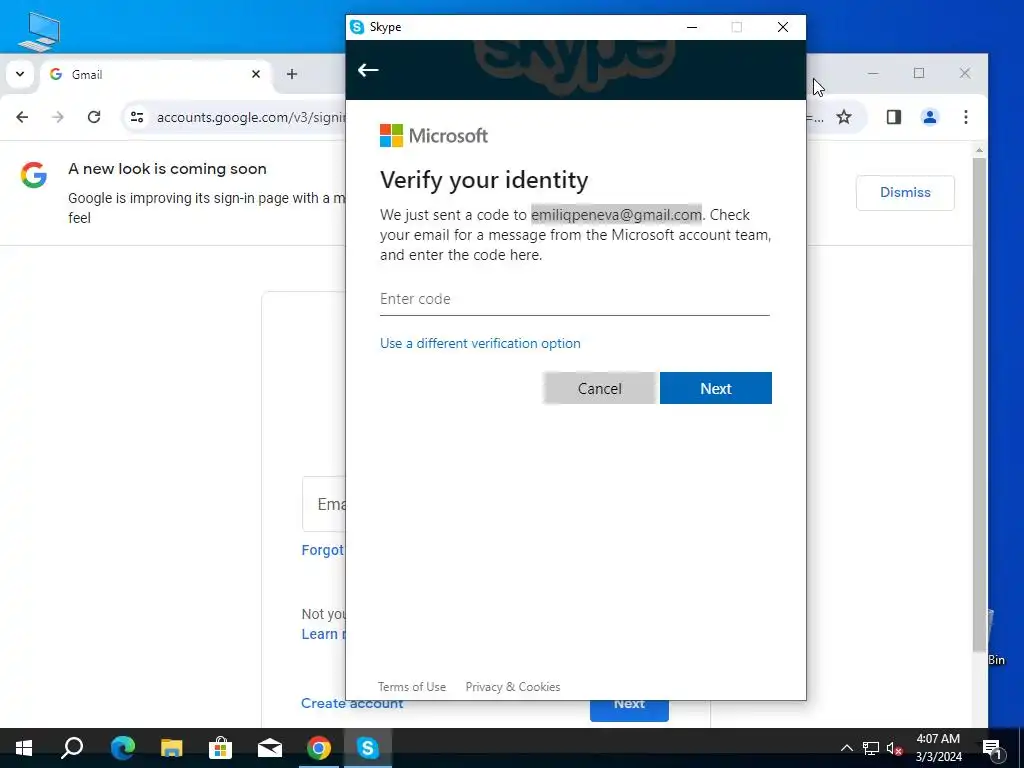1024x768 pixels.
Task: Open Chrome side panel icon
Action: (893, 117)
